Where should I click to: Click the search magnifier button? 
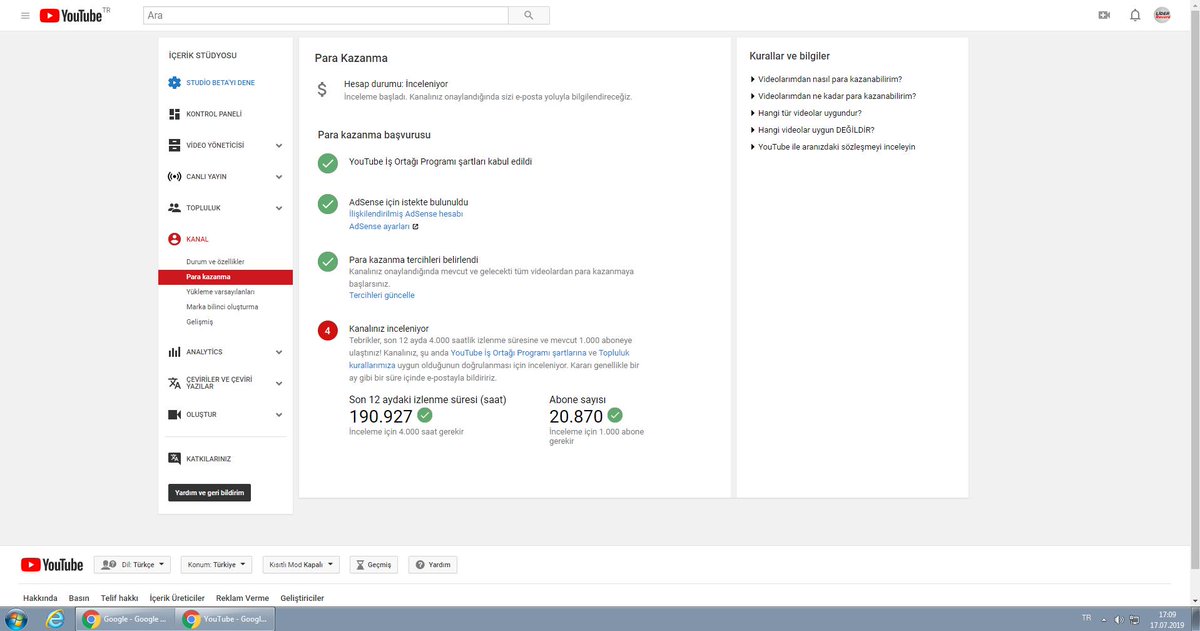(x=528, y=15)
